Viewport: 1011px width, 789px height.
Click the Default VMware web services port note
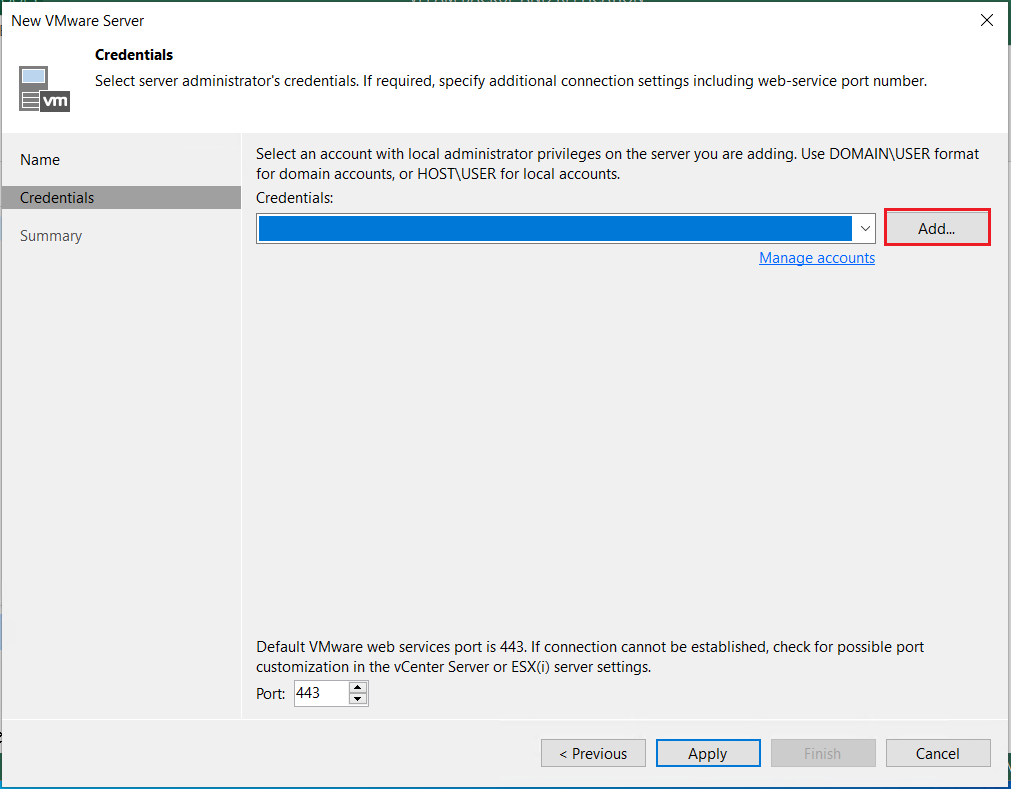590,657
